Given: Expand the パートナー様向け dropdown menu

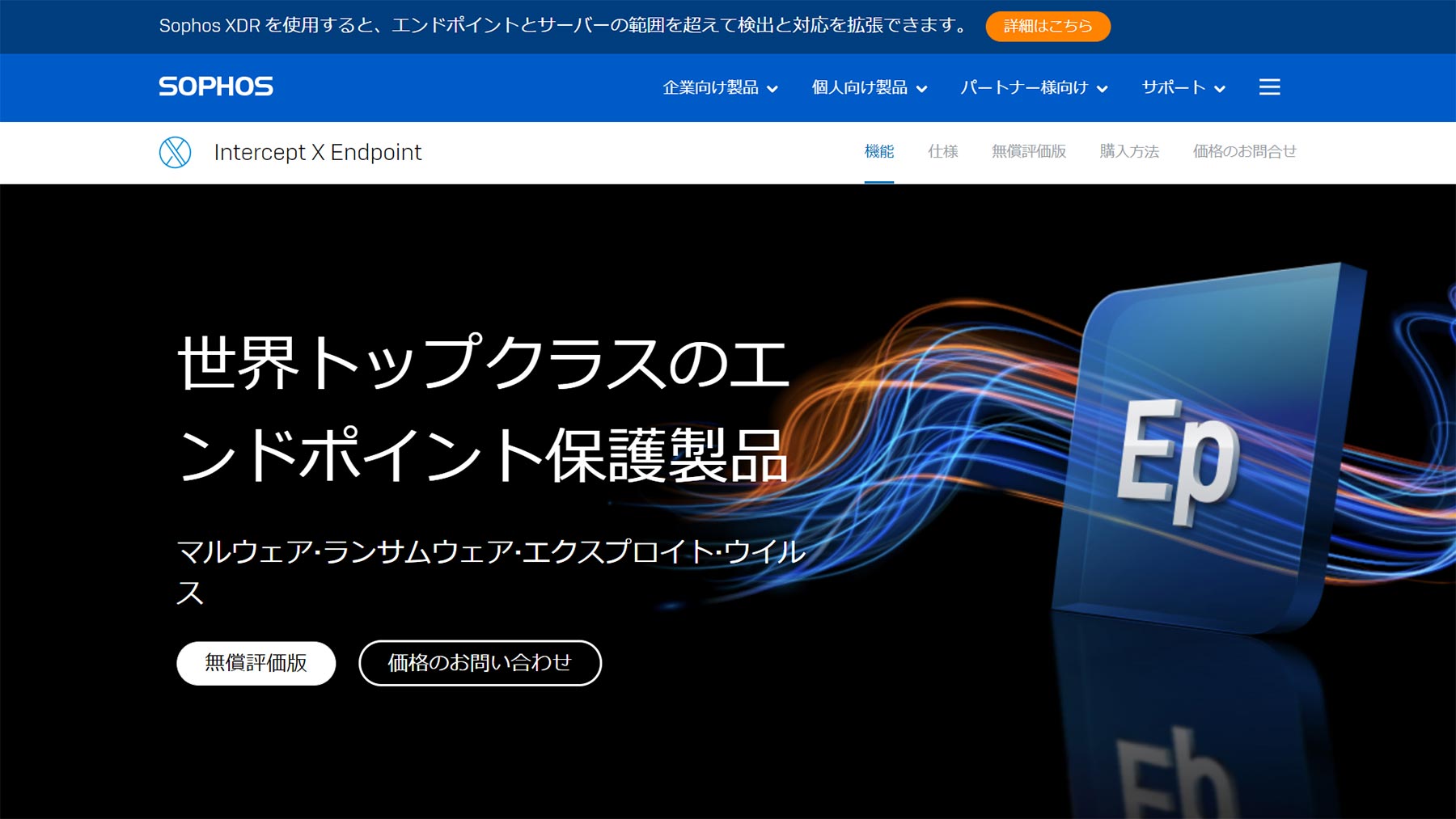Looking at the screenshot, I should 1034,87.
